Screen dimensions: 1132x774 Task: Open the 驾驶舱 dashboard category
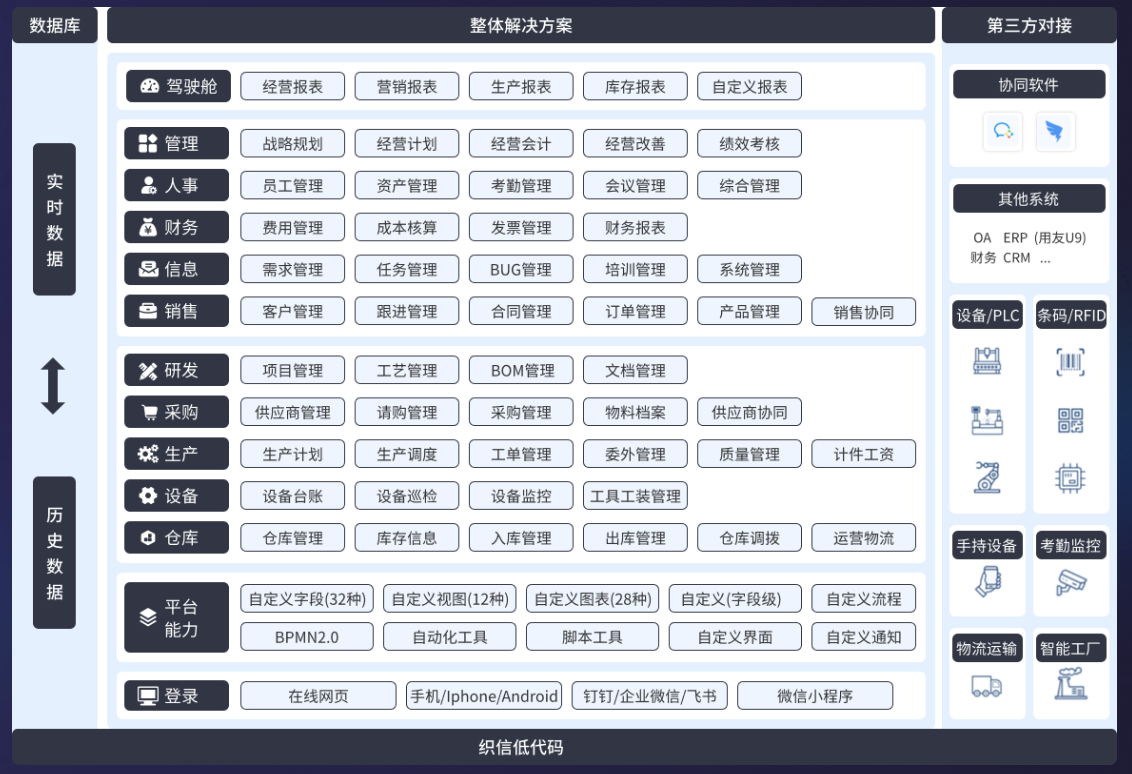click(x=178, y=86)
